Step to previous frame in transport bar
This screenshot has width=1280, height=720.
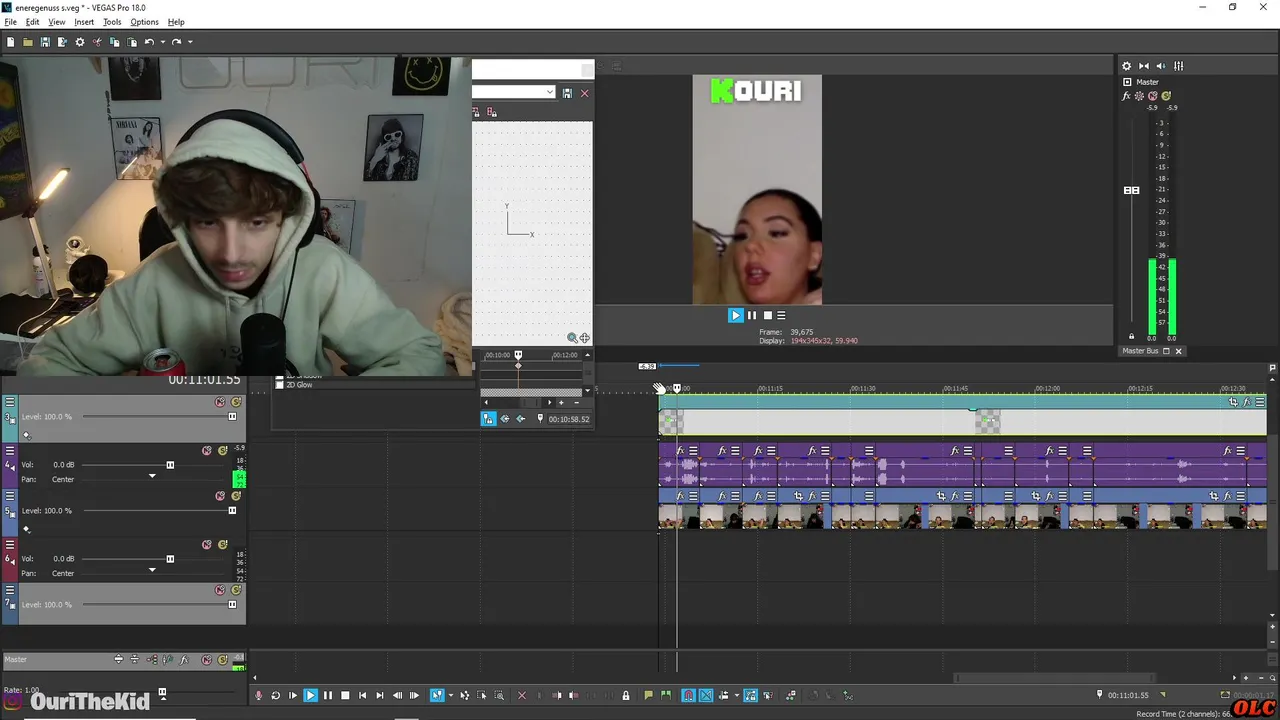tap(398, 695)
